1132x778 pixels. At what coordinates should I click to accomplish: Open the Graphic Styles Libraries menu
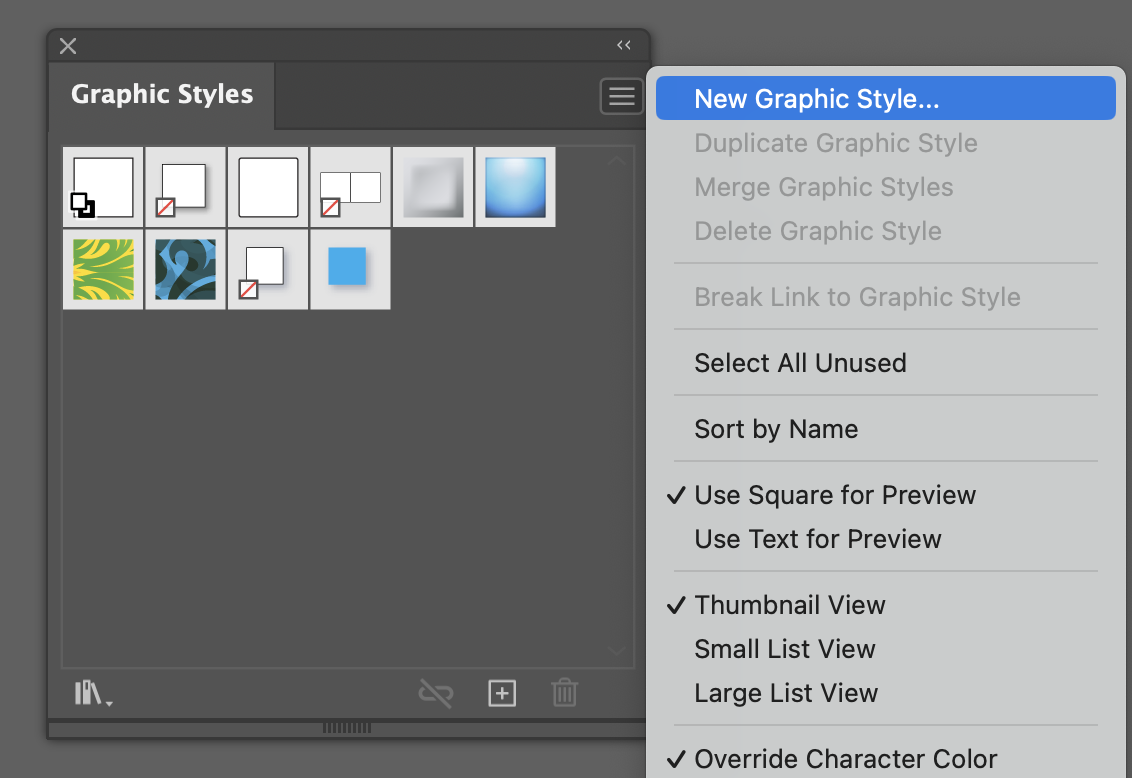(91, 692)
